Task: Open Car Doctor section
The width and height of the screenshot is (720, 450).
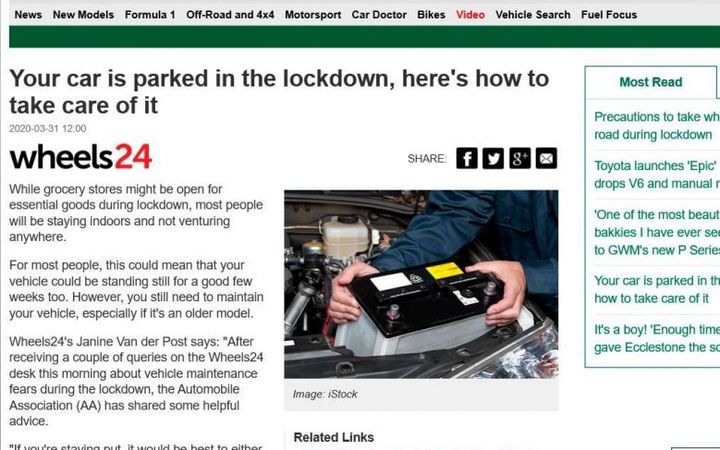Action: [x=379, y=15]
